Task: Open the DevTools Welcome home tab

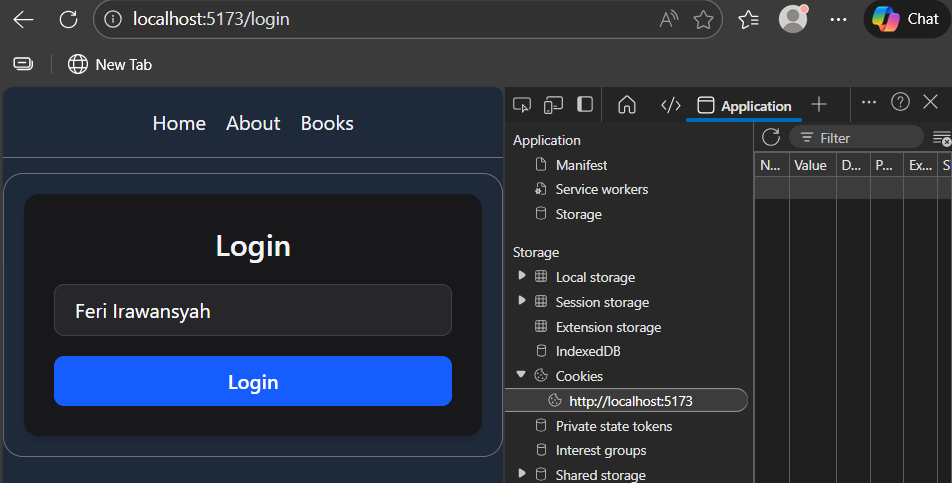Action: click(627, 105)
